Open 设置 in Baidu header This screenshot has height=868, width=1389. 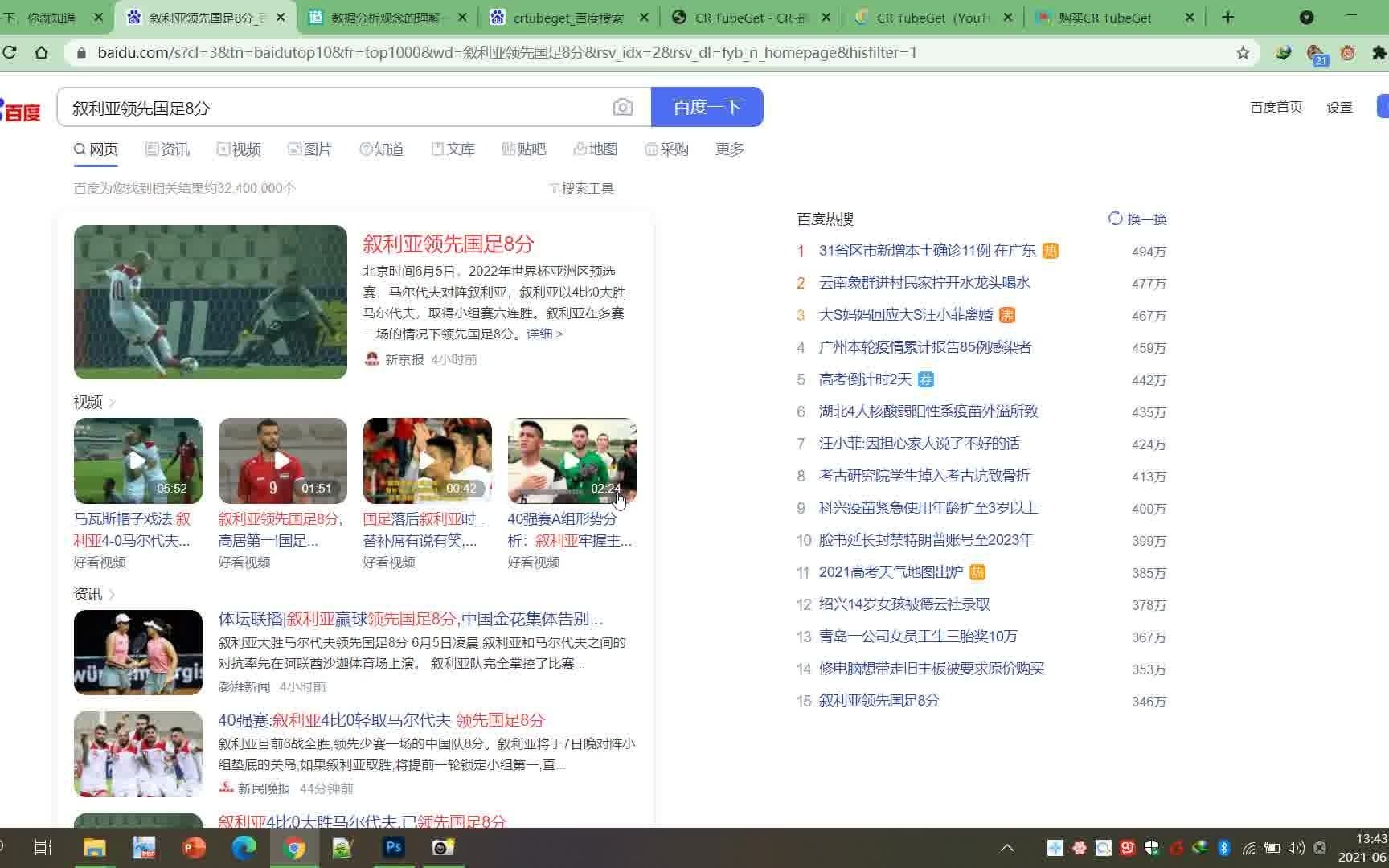[x=1339, y=107]
